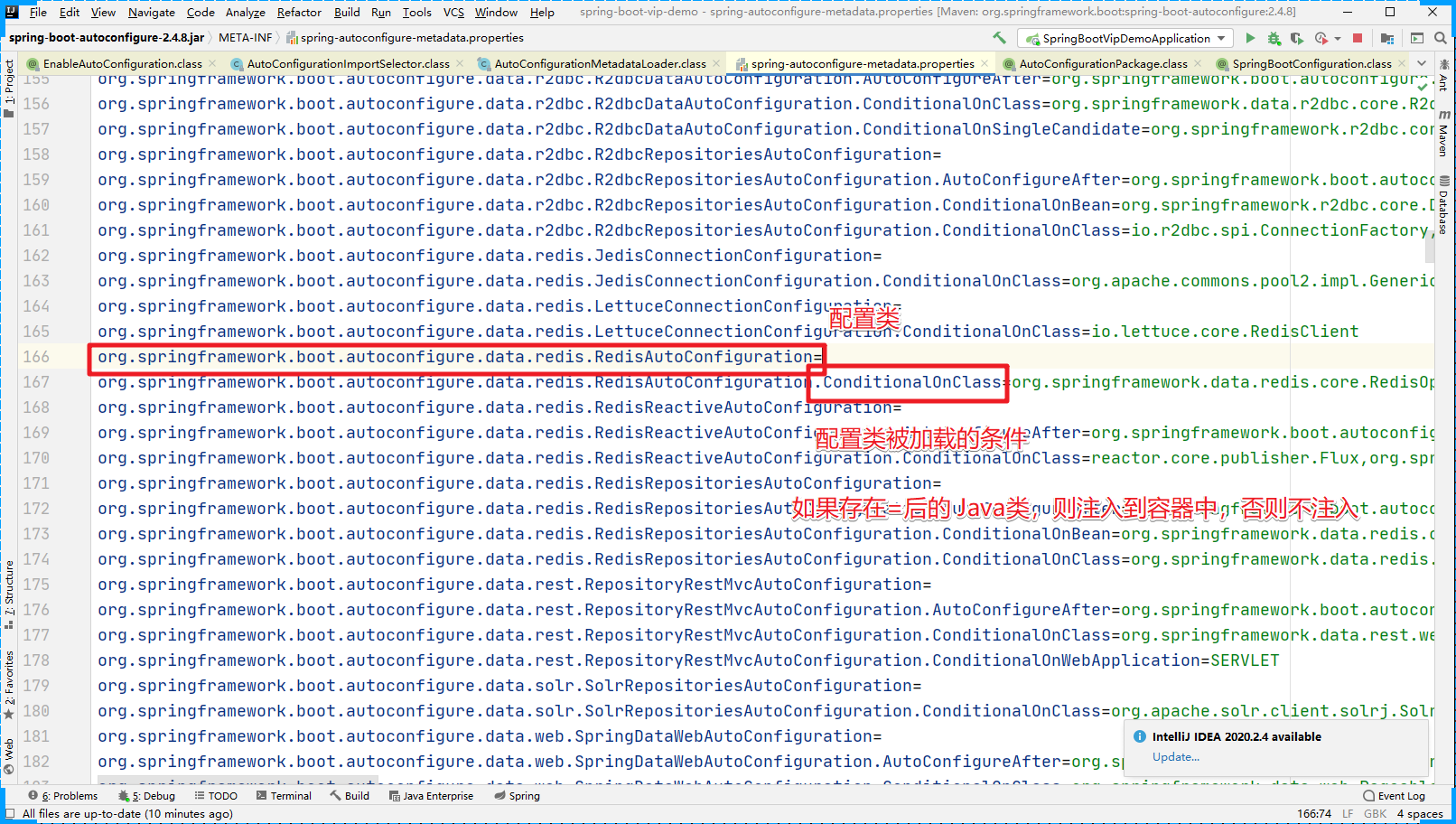Click META-INF breadcrumb

(x=246, y=38)
